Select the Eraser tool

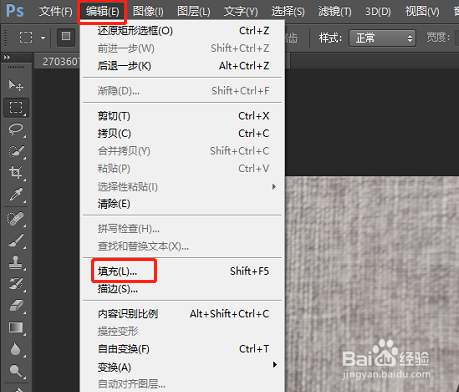point(16,306)
